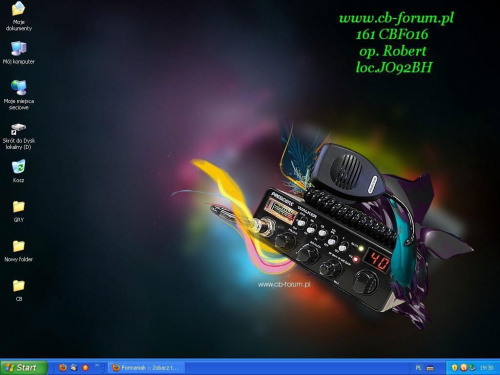Viewport: 500px width, 375px height.
Task: Launch Firefox from the quick launch bar
Action: [x=63, y=368]
